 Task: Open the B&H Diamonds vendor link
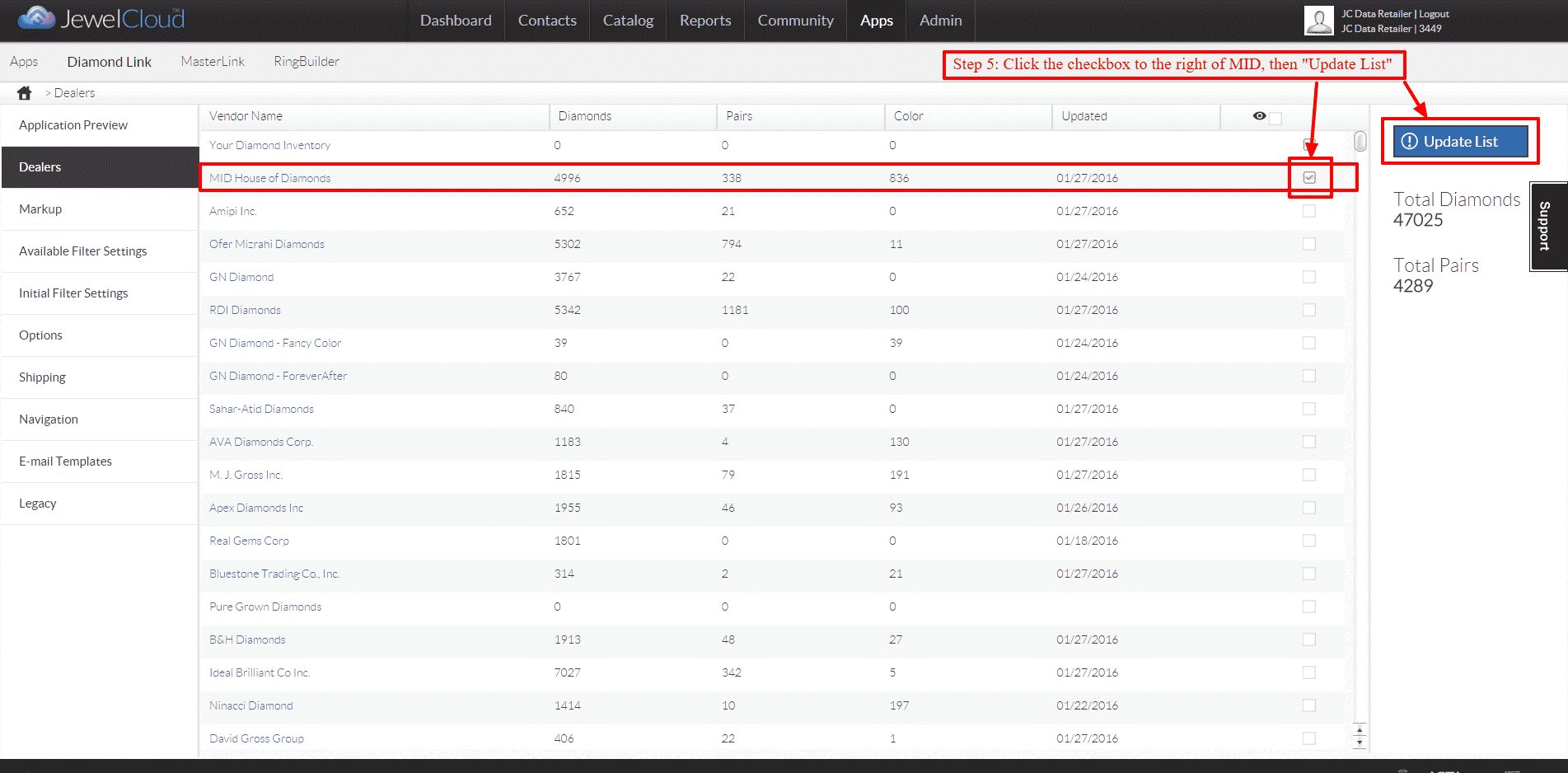point(247,639)
